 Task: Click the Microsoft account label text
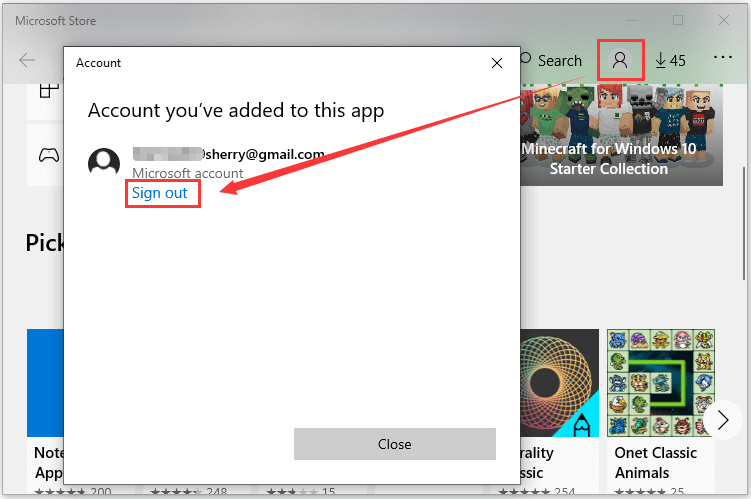pos(188,173)
